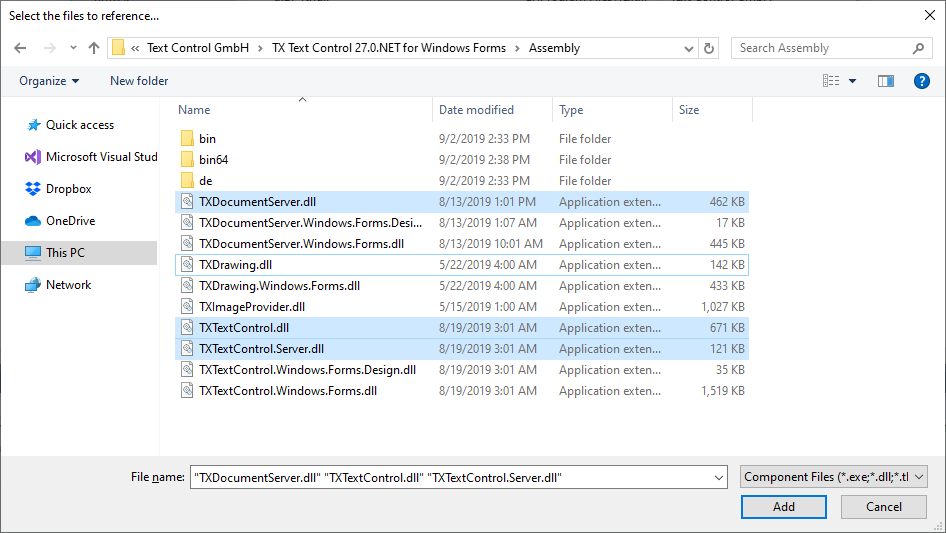The width and height of the screenshot is (946, 533).
Task: Select the TXDrawing.dll file name
Action: (x=235, y=264)
